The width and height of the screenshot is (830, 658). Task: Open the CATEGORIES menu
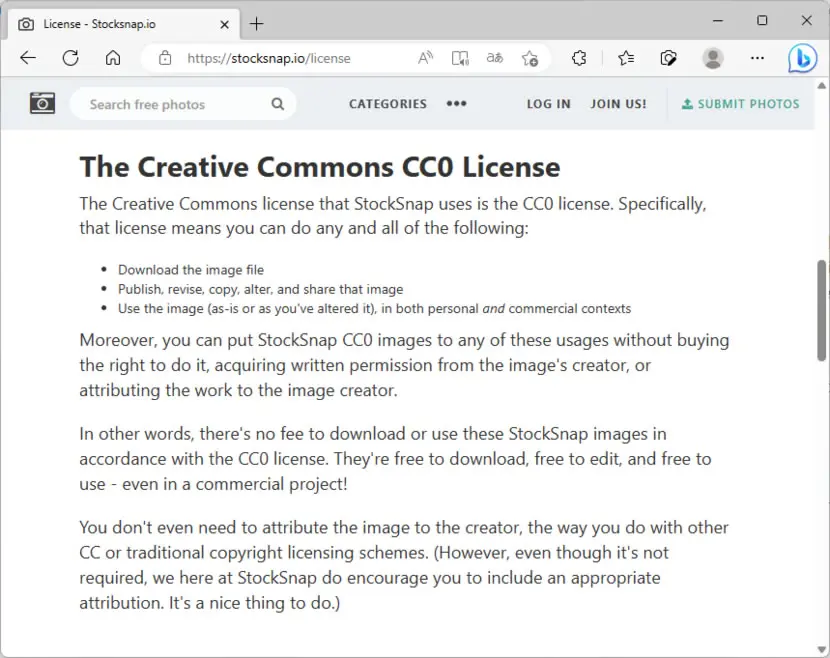[x=387, y=104]
